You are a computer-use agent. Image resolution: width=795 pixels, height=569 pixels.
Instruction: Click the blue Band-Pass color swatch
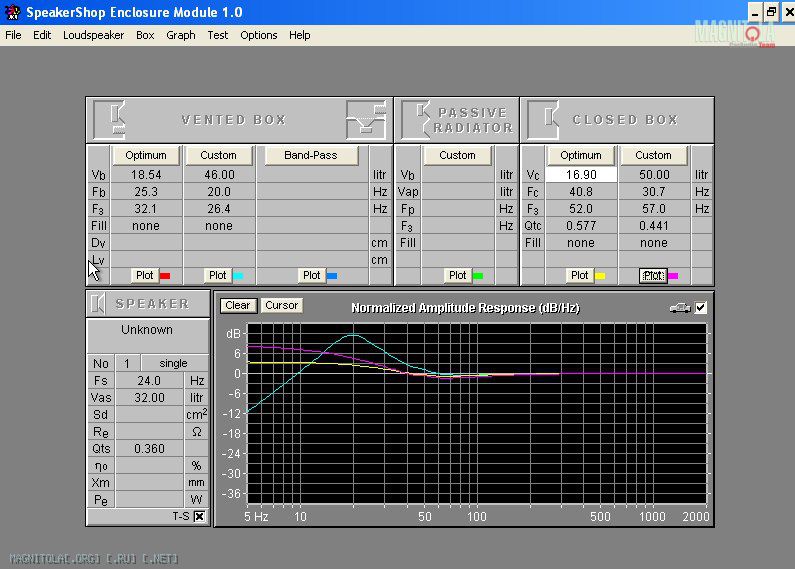point(332,276)
